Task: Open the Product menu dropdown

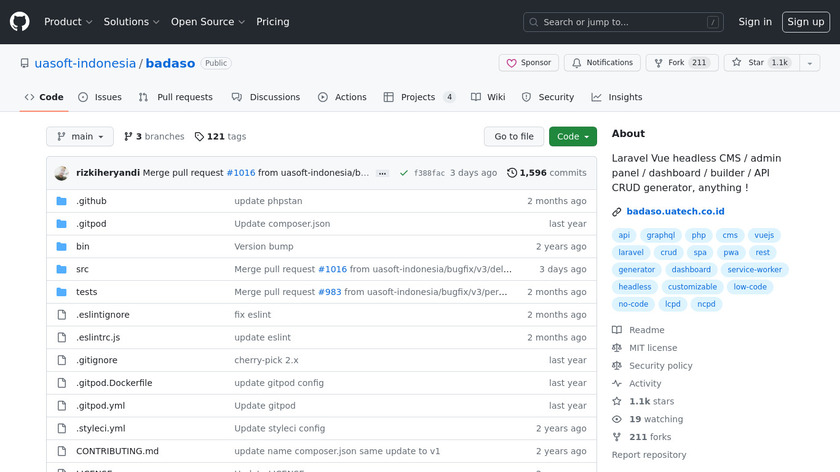Action: point(68,22)
